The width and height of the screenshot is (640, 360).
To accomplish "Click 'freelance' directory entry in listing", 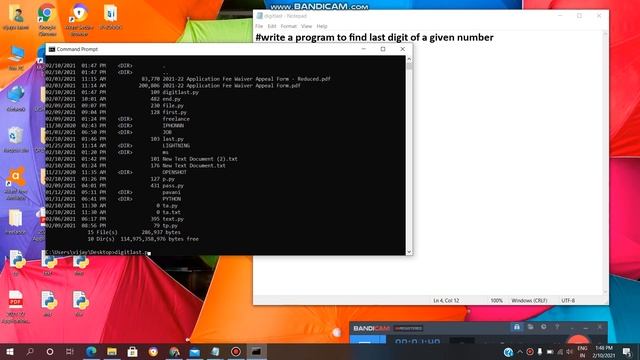I will [x=176, y=119].
